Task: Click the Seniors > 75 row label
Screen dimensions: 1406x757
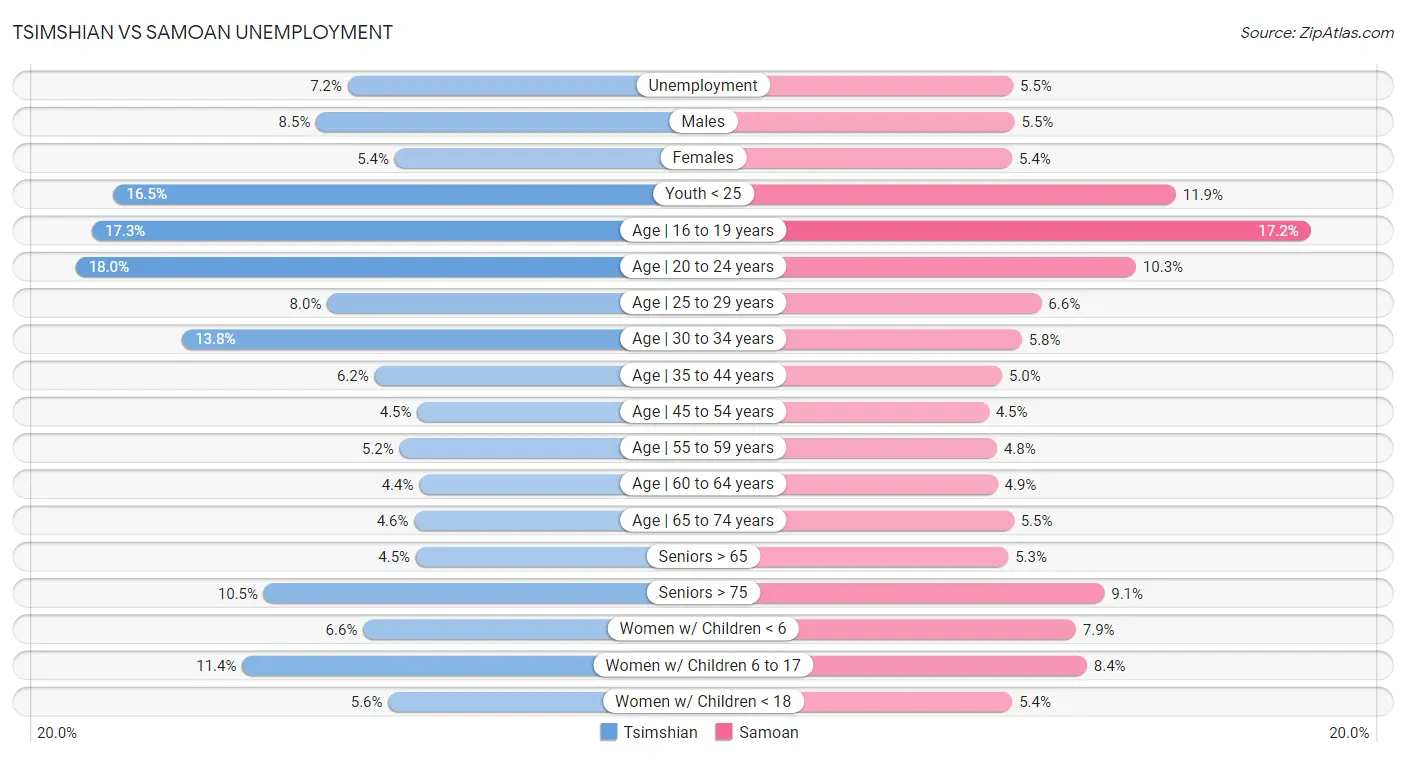Action: (703, 593)
